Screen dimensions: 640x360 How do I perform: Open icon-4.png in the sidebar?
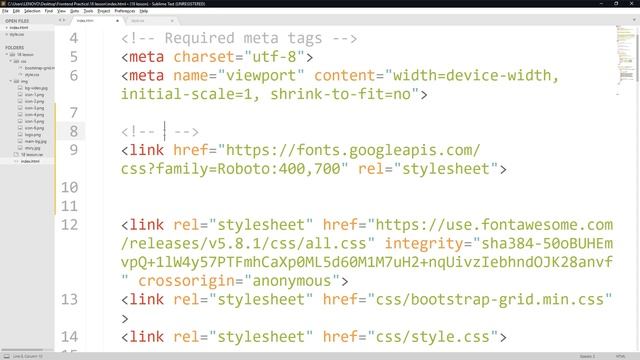pos(34,115)
